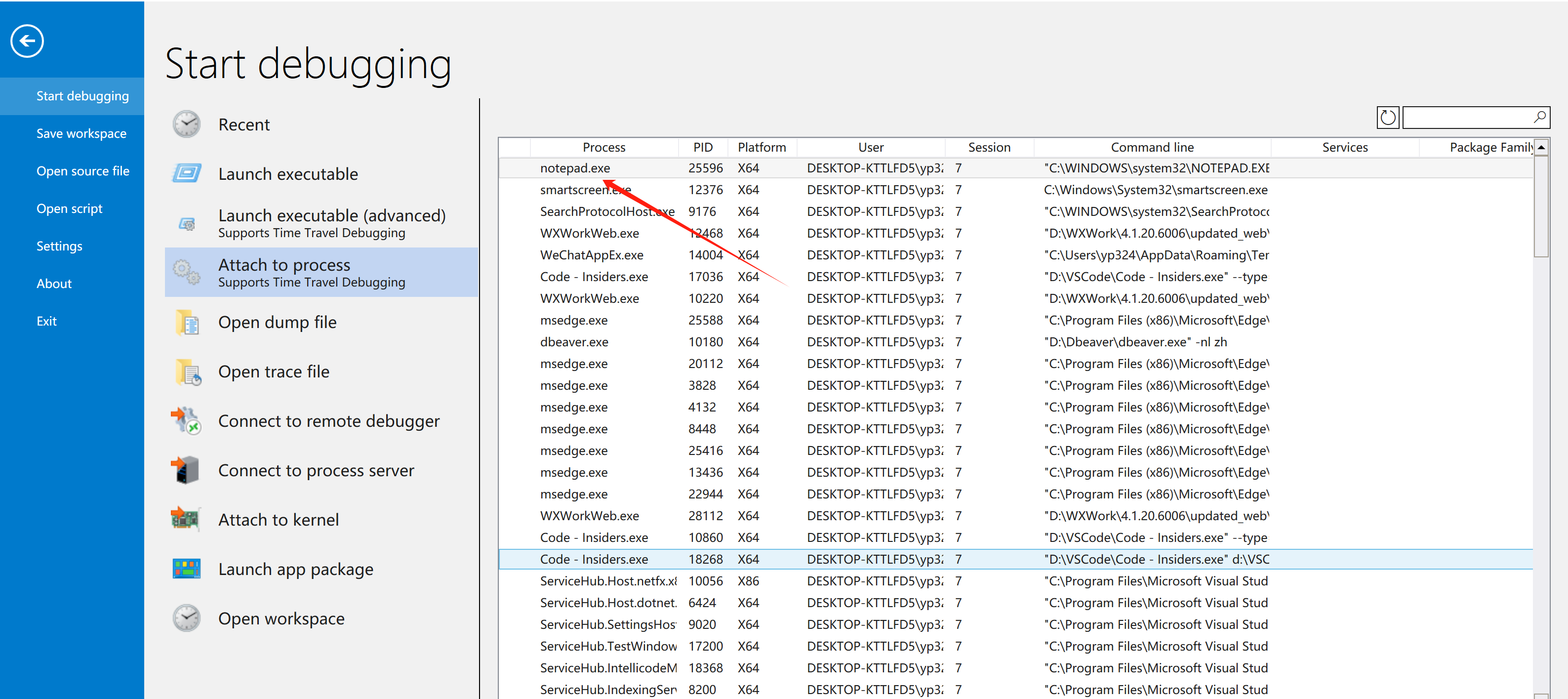Open Save workspace menu item
Screen dimensions: 1568x699
[x=72, y=133]
